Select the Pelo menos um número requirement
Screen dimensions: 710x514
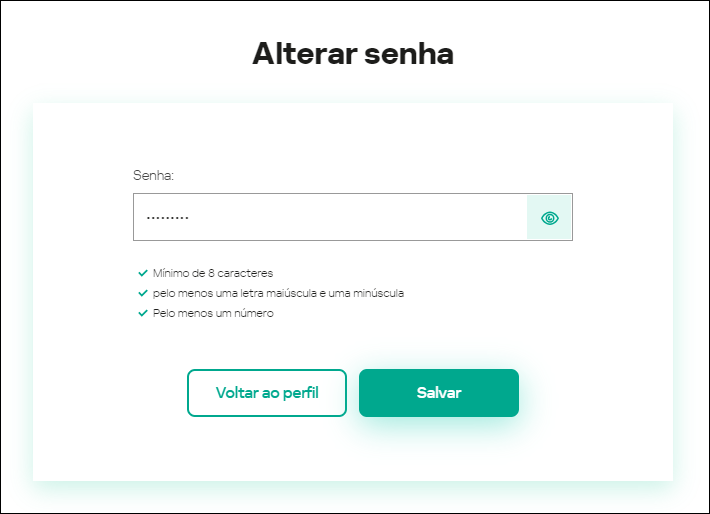tap(213, 313)
